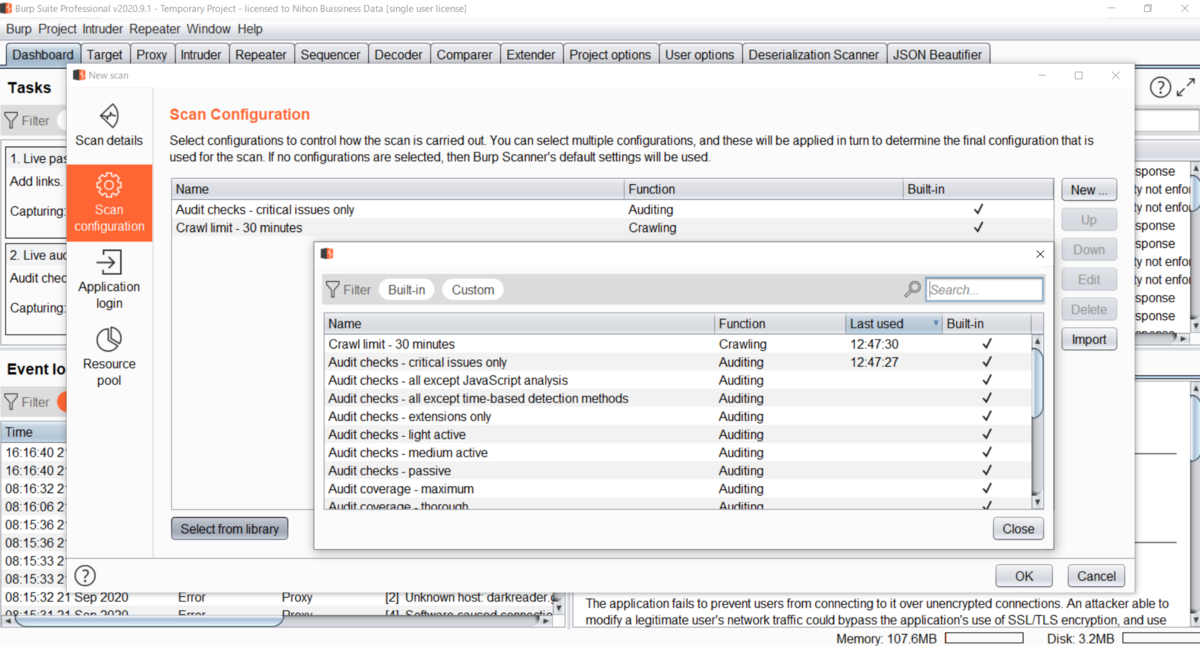1200x646 pixels.
Task: Open the Help menu
Action: coord(250,29)
